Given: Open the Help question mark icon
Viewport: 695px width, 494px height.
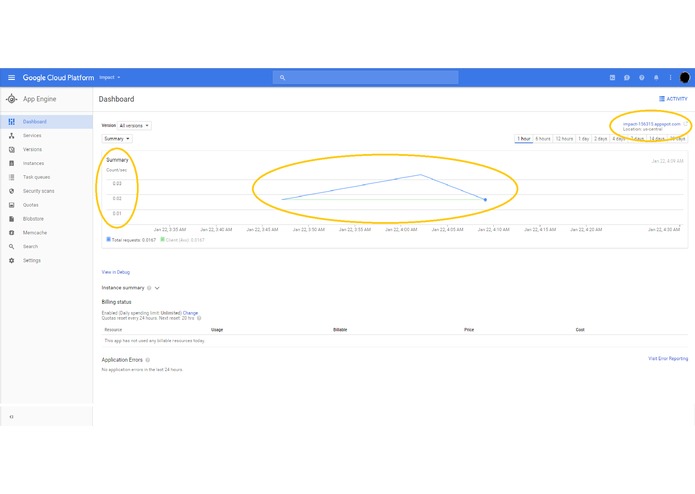Looking at the screenshot, I should (641, 78).
